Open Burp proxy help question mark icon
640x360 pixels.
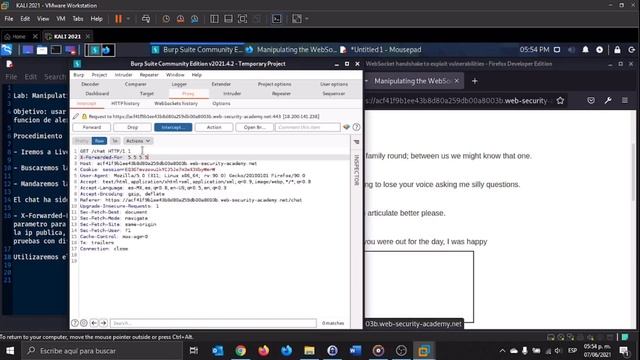coord(356,127)
